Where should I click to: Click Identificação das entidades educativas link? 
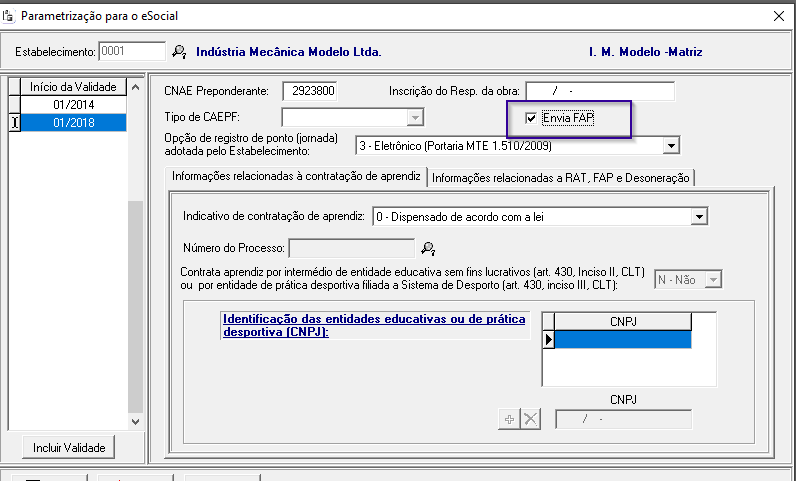(x=372, y=324)
